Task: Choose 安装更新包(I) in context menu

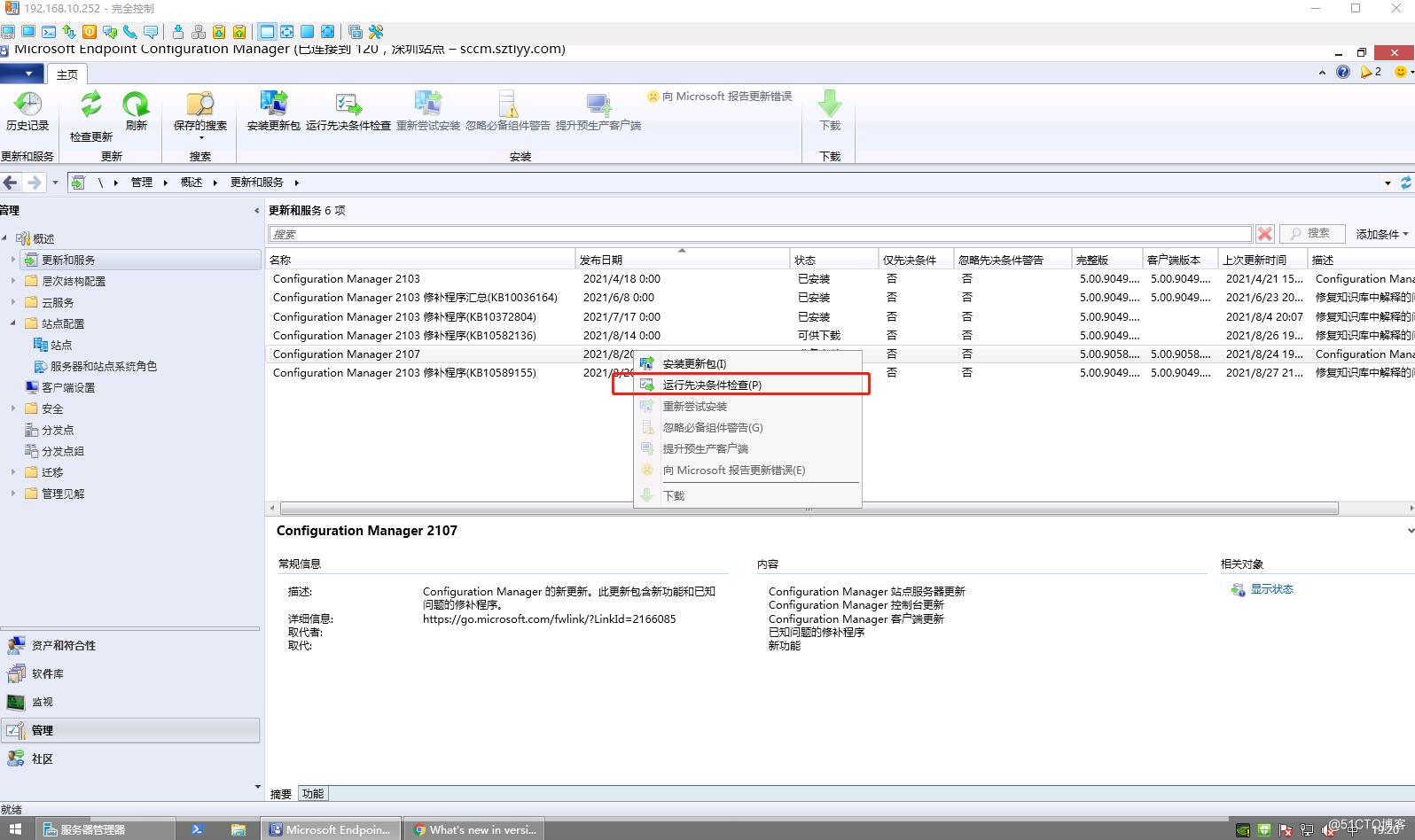Action: [747, 363]
